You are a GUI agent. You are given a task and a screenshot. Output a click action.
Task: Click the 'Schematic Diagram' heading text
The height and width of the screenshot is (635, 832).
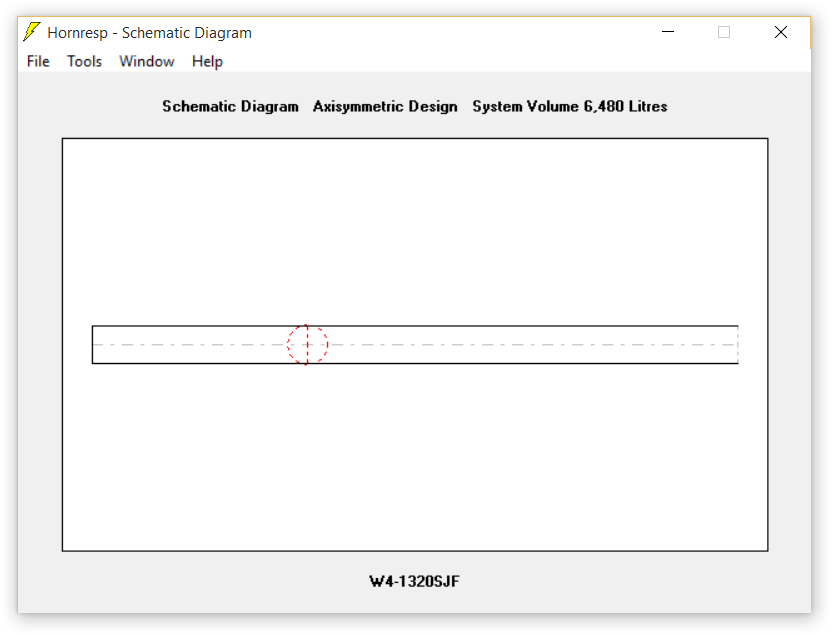(230, 106)
